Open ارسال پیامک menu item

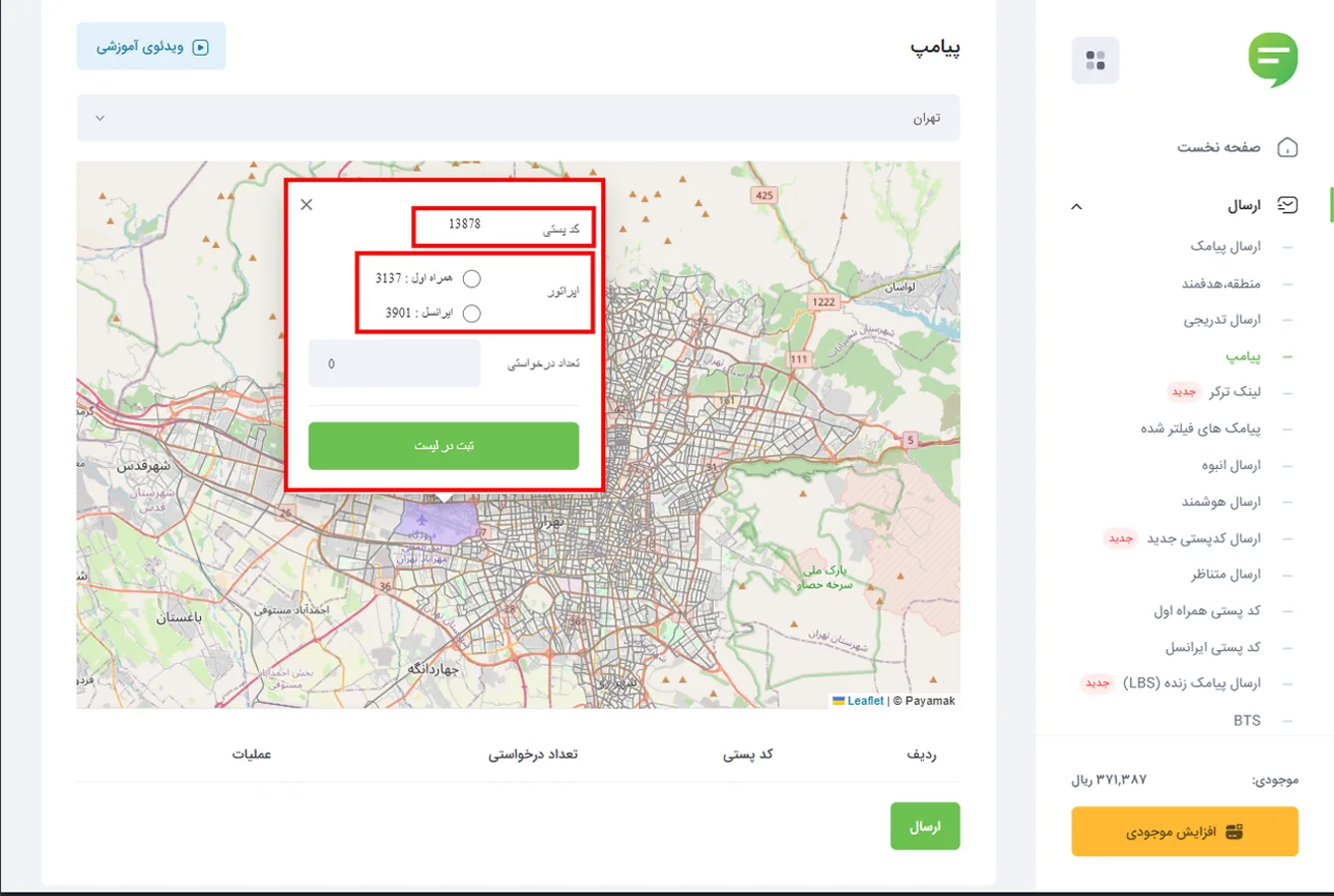1225,246
